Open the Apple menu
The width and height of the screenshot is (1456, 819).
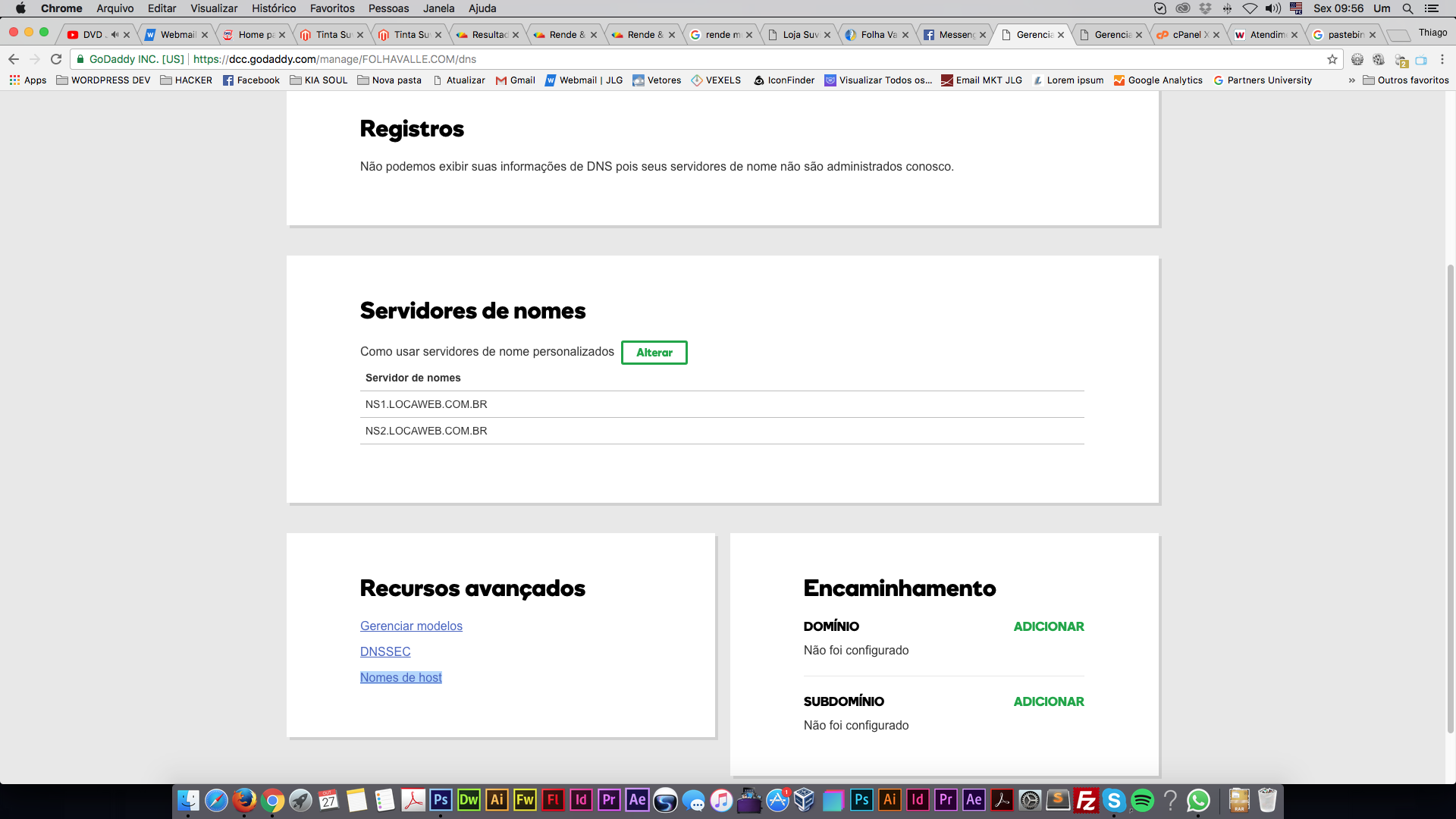tap(20, 8)
